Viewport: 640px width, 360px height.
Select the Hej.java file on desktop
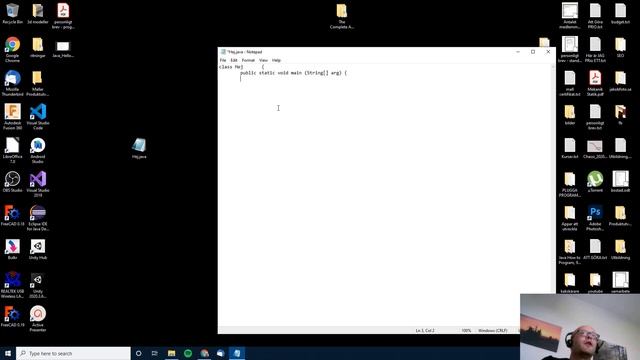[x=139, y=148]
